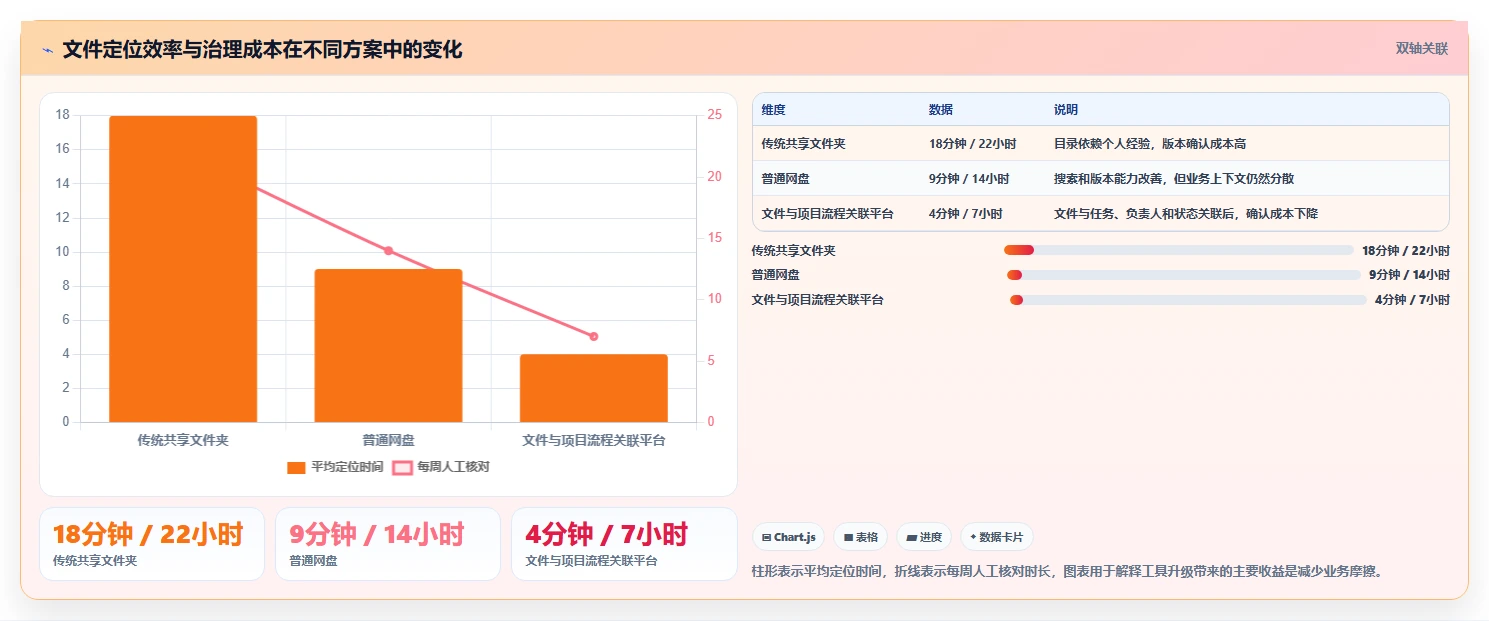Click x-axis label 文件与项目流程关联平台
This screenshot has height=621, width=1489.
point(594,440)
